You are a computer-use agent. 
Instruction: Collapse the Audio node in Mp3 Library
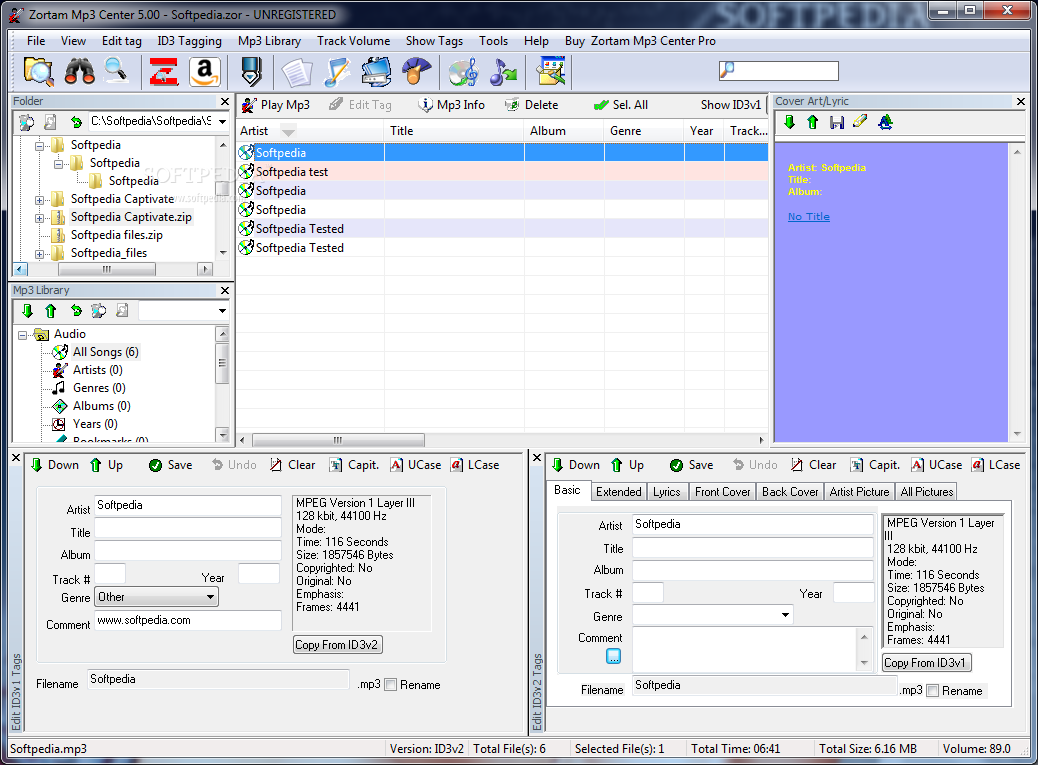click(x=22, y=334)
